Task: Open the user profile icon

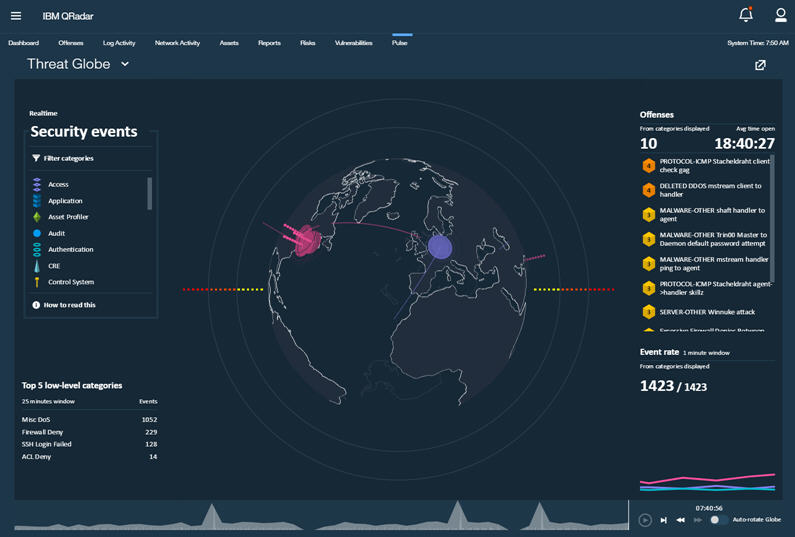Action: (781, 15)
